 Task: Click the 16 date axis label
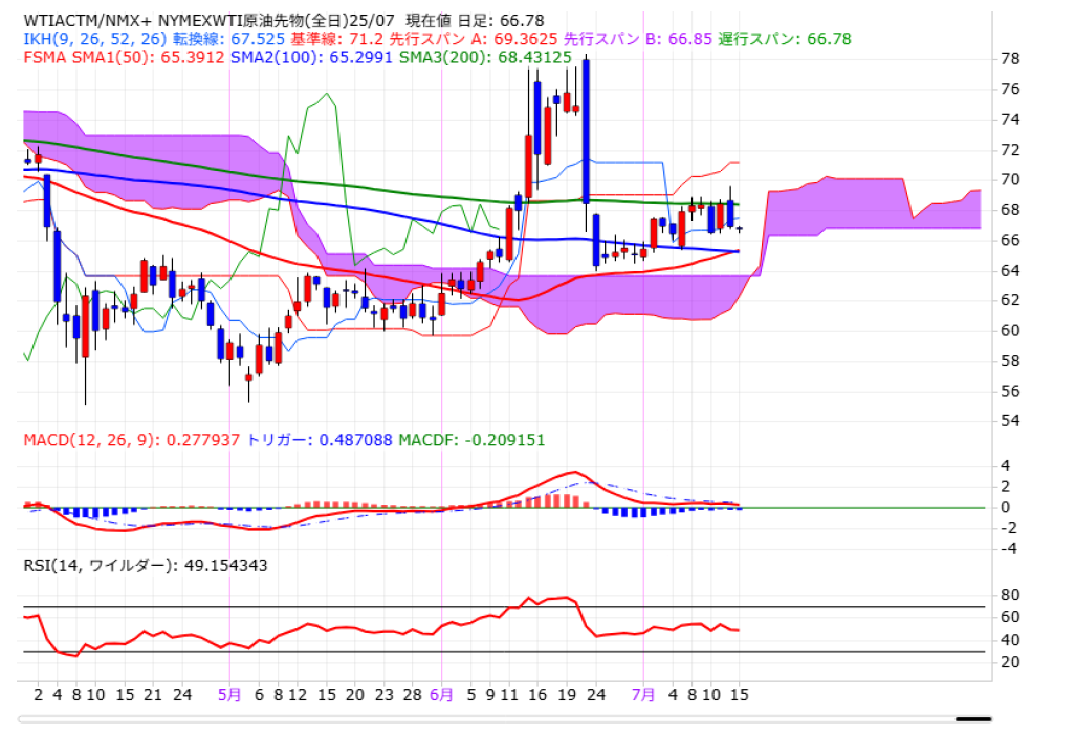(537, 695)
